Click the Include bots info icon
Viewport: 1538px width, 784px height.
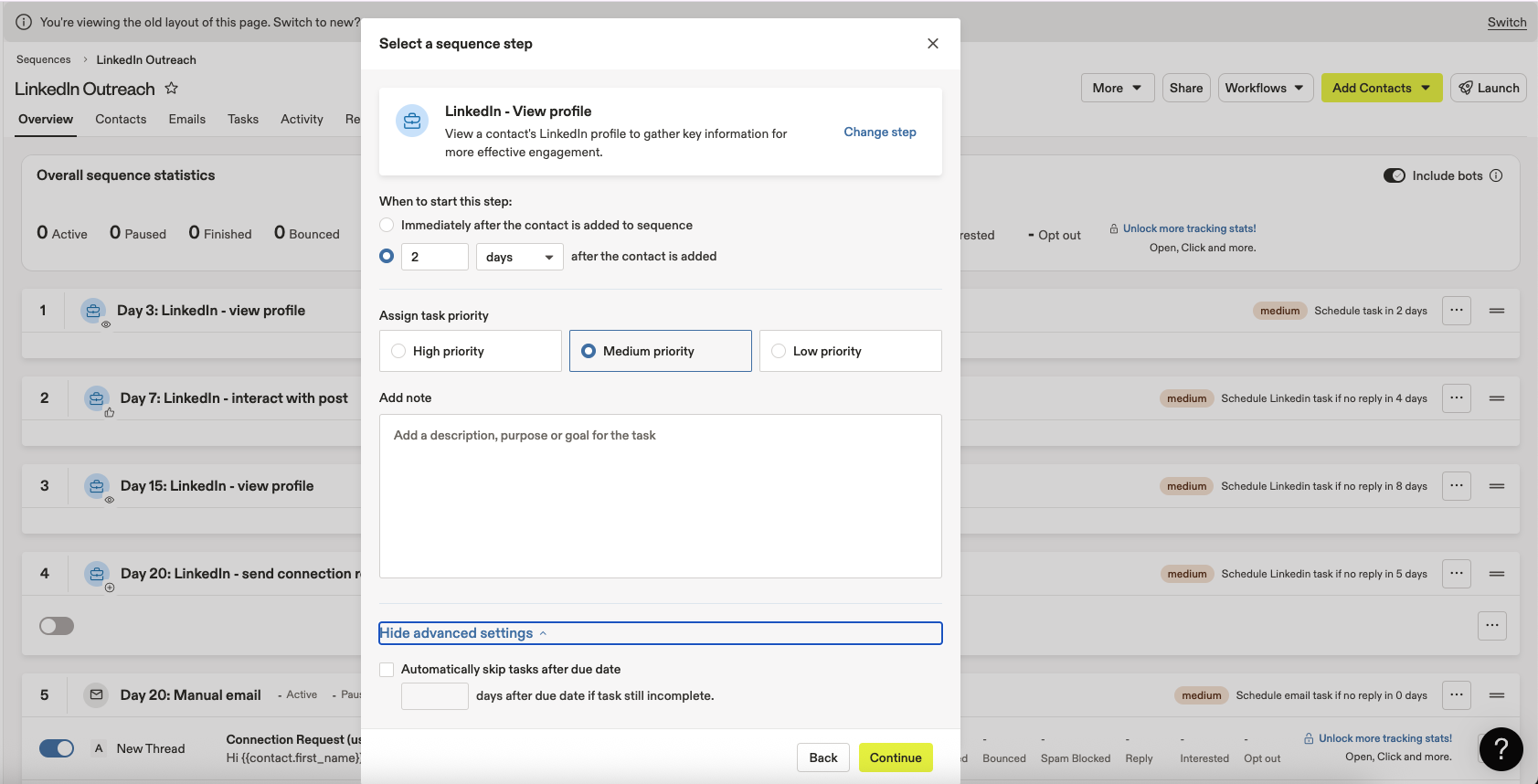1496,175
